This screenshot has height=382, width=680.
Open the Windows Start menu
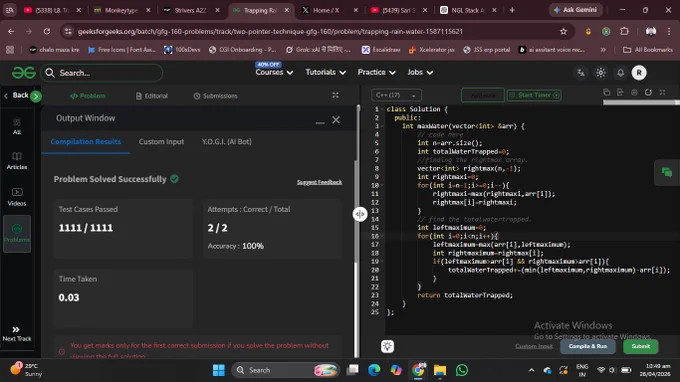pyautogui.click(x=219, y=370)
